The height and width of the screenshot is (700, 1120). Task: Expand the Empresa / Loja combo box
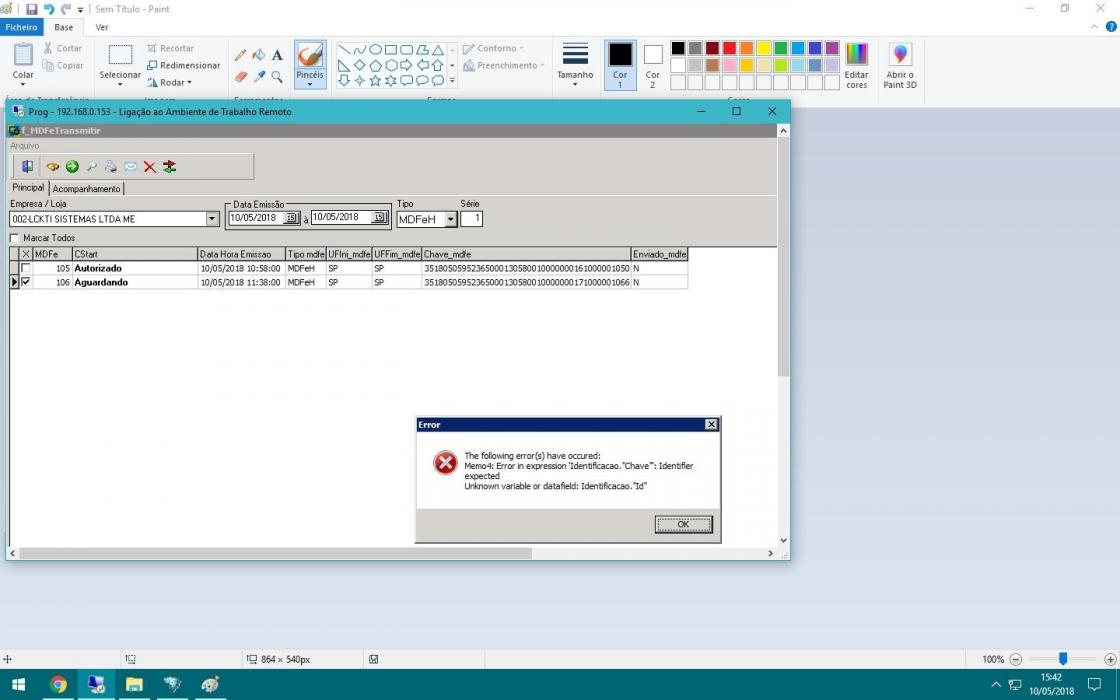click(x=212, y=219)
